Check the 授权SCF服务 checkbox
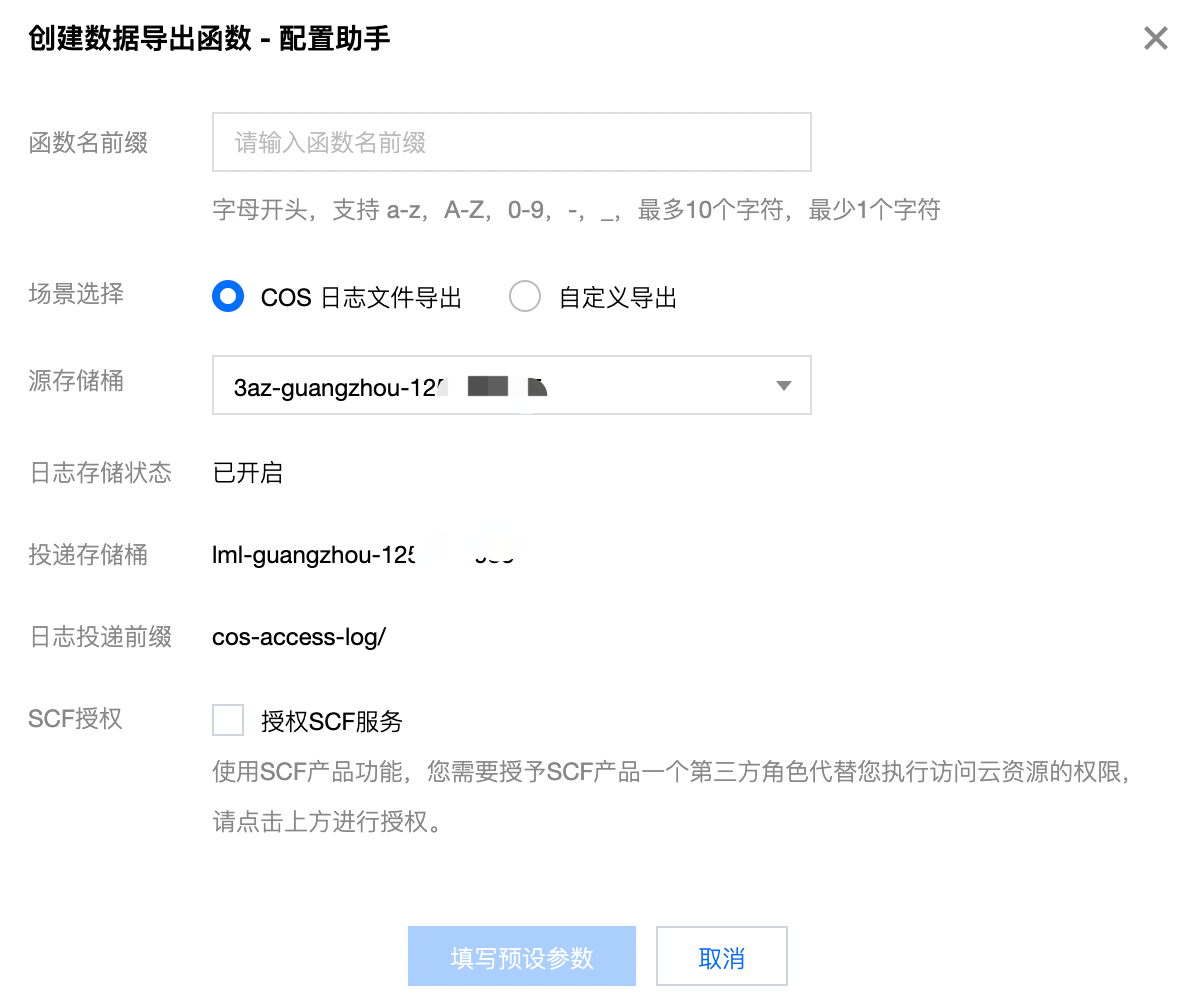1184x1001 pixels. click(228, 719)
